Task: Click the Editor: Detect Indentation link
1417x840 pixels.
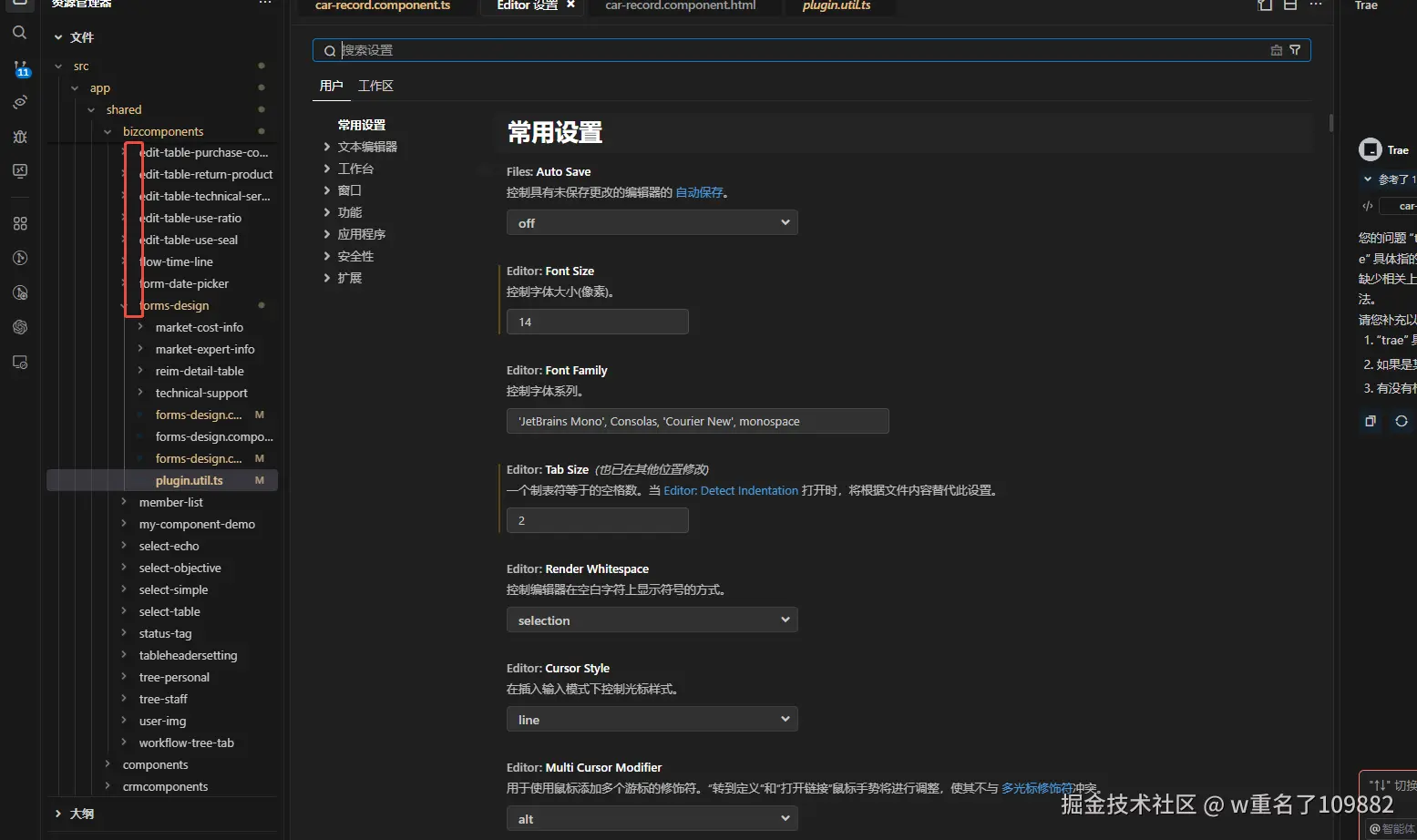Action: pyautogui.click(x=731, y=490)
